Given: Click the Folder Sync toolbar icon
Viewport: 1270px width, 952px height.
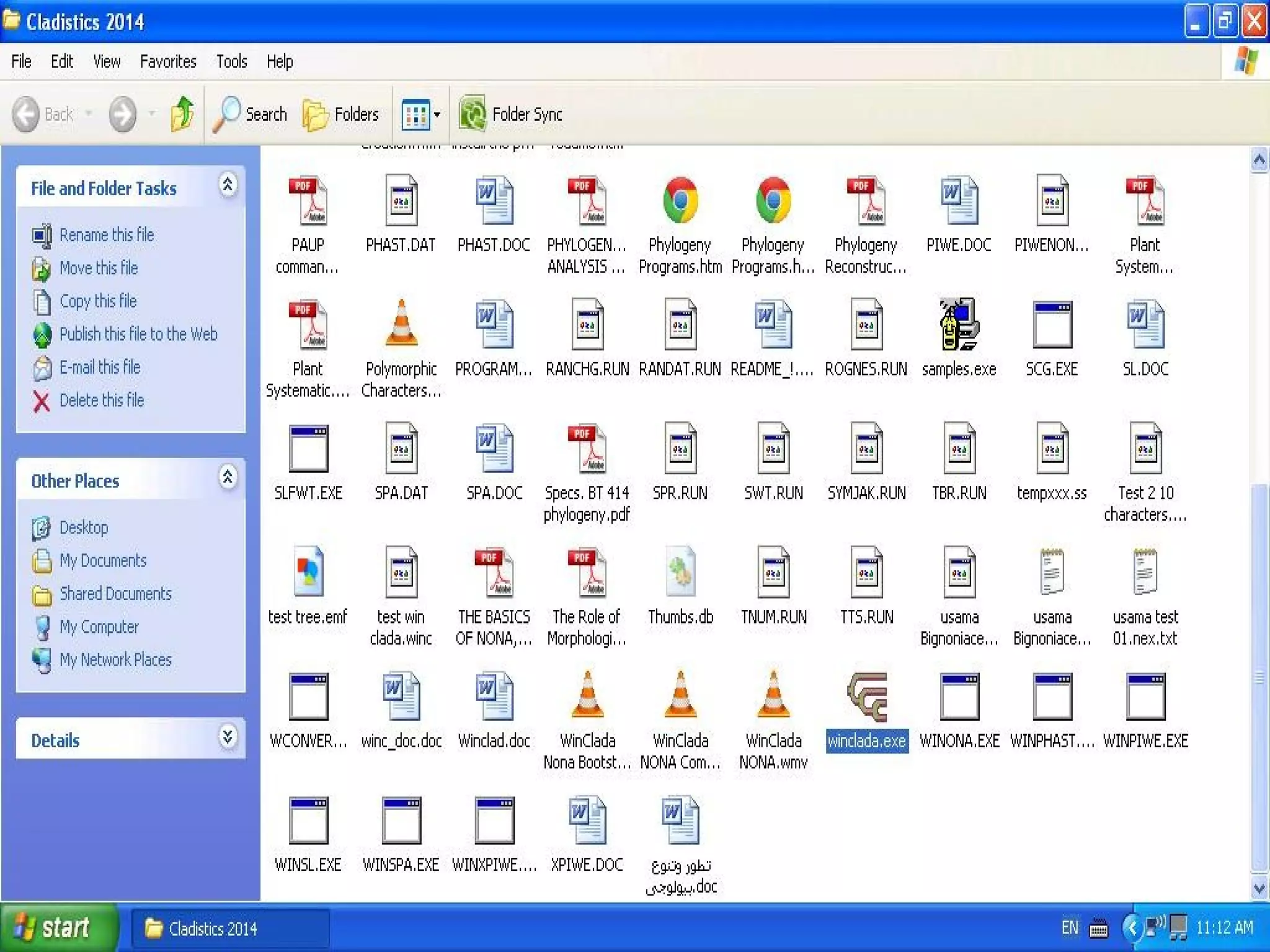Looking at the screenshot, I should [x=473, y=114].
